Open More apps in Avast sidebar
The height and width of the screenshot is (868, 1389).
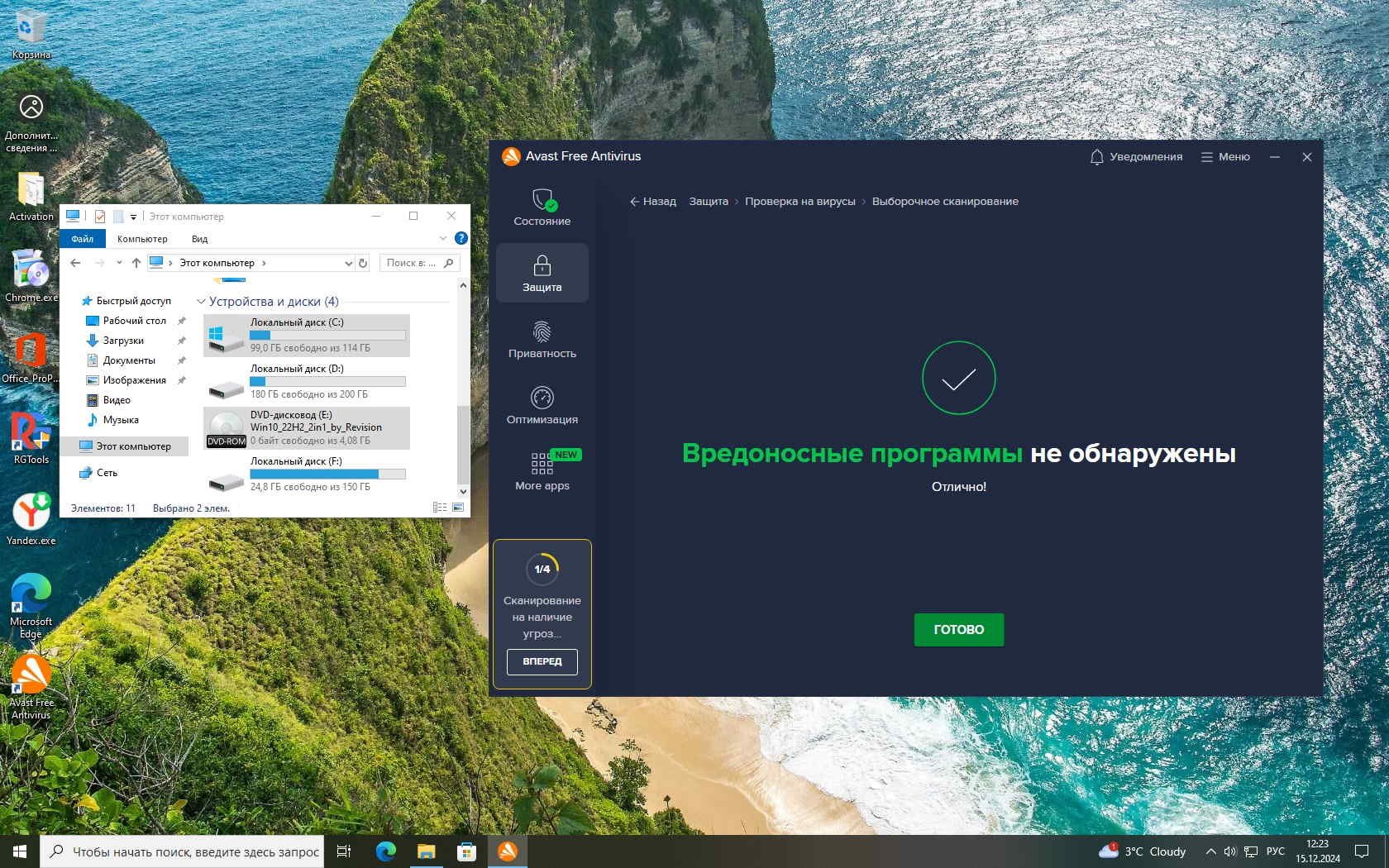pos(542,471)
